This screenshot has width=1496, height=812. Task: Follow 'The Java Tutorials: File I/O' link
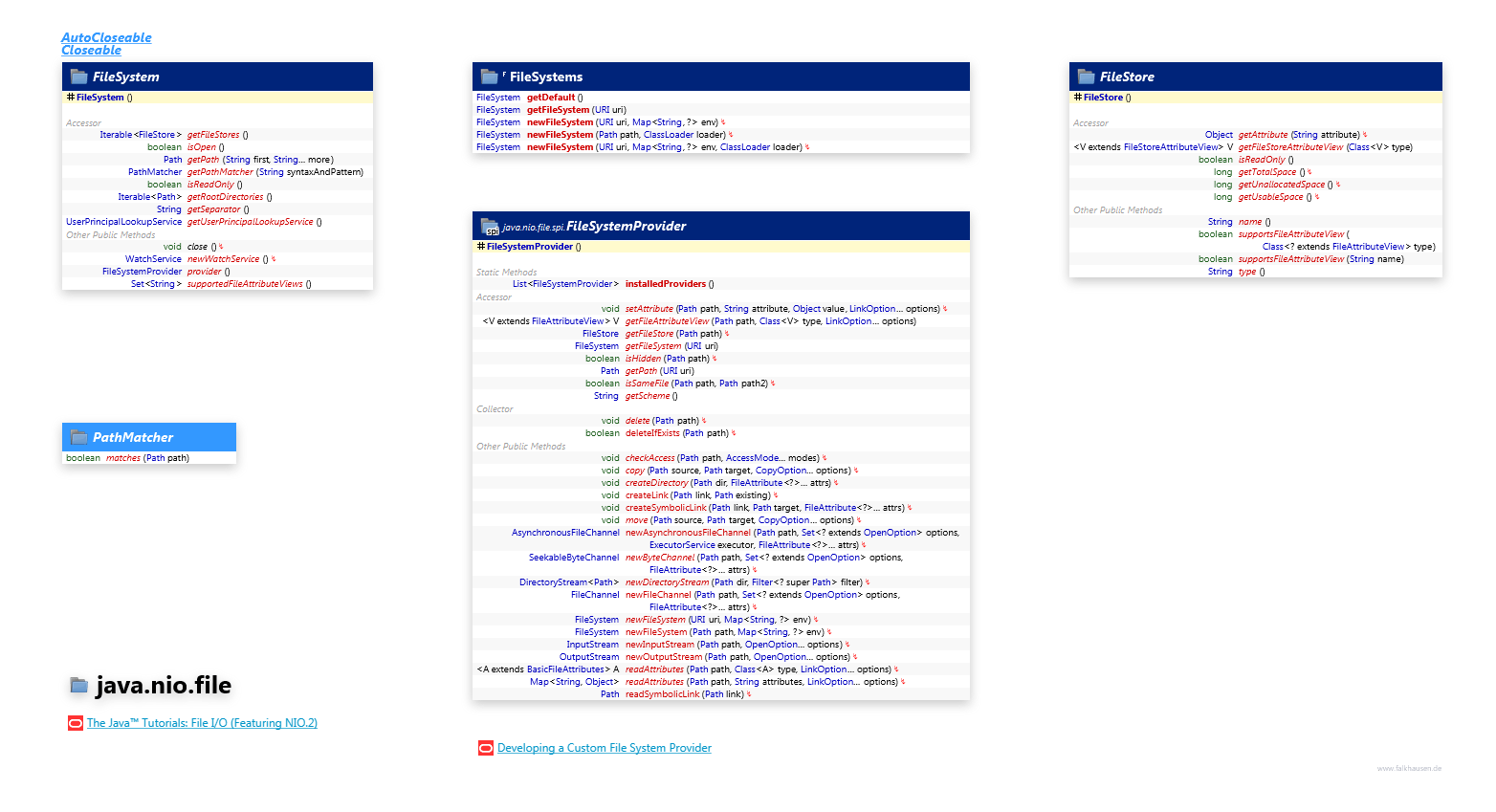[x=201, y=724]
